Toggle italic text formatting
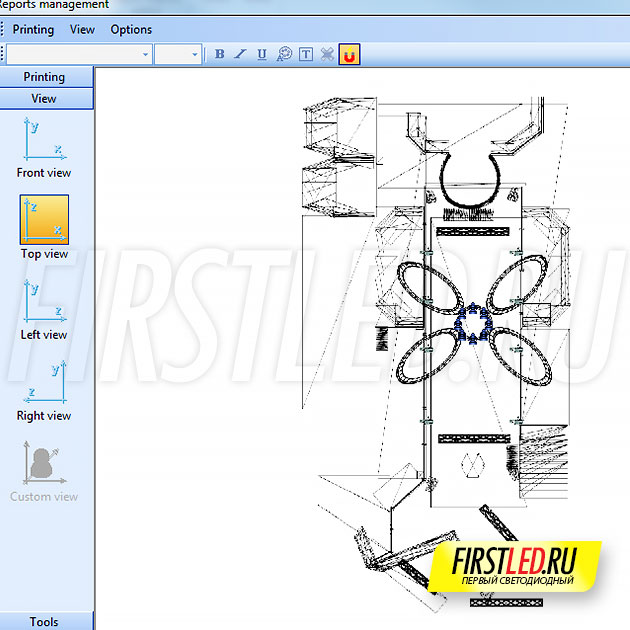 pyautogui.click(x=240, y=54)
